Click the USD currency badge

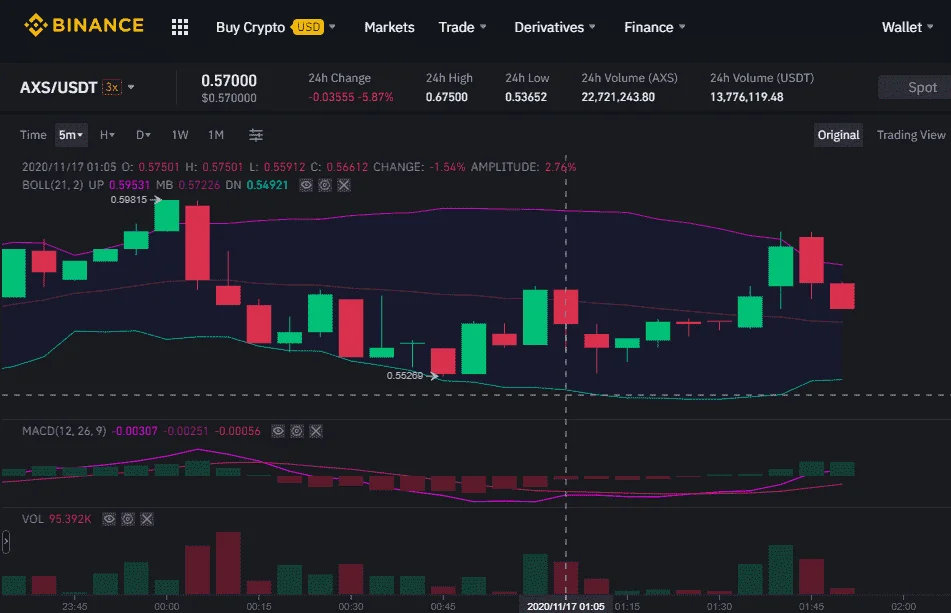308,27
